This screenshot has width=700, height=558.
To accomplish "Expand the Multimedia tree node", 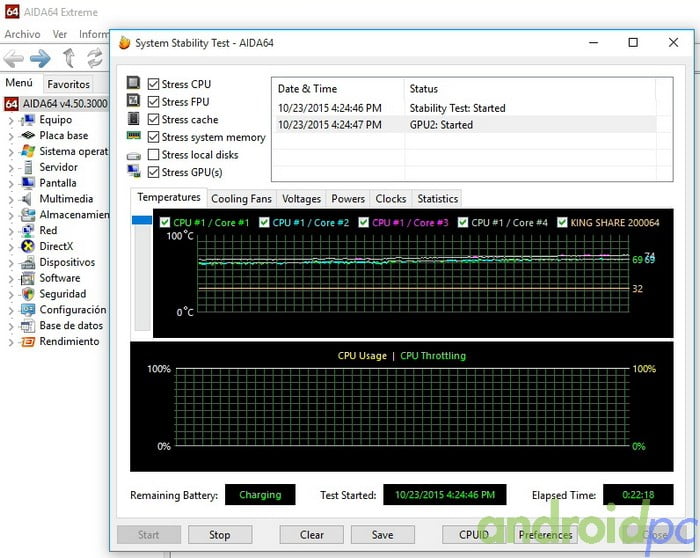I will 11,200.
